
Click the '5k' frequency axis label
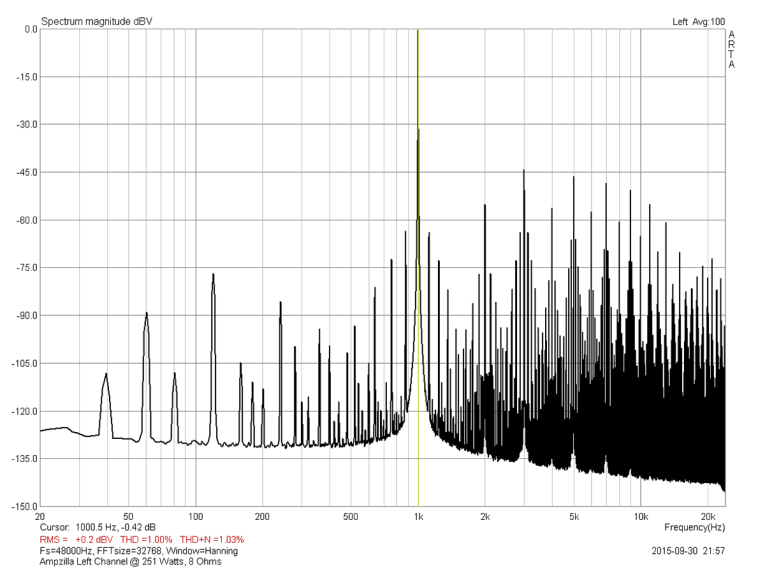click(574, 516)
